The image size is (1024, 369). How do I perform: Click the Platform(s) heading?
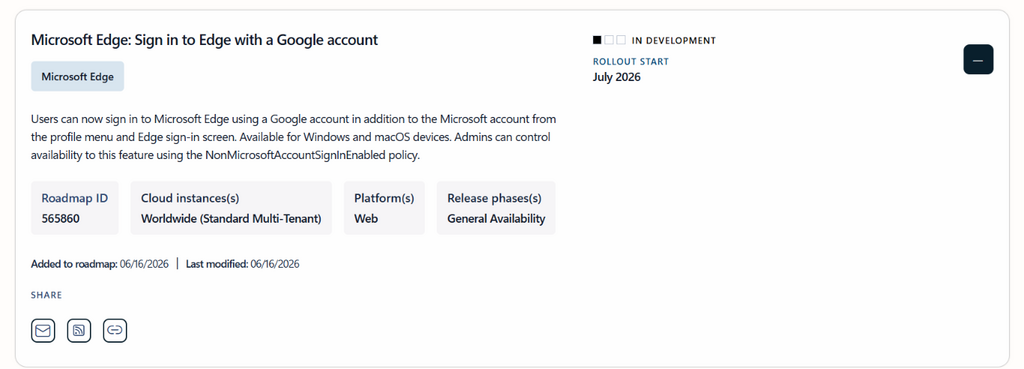point(384,199)
